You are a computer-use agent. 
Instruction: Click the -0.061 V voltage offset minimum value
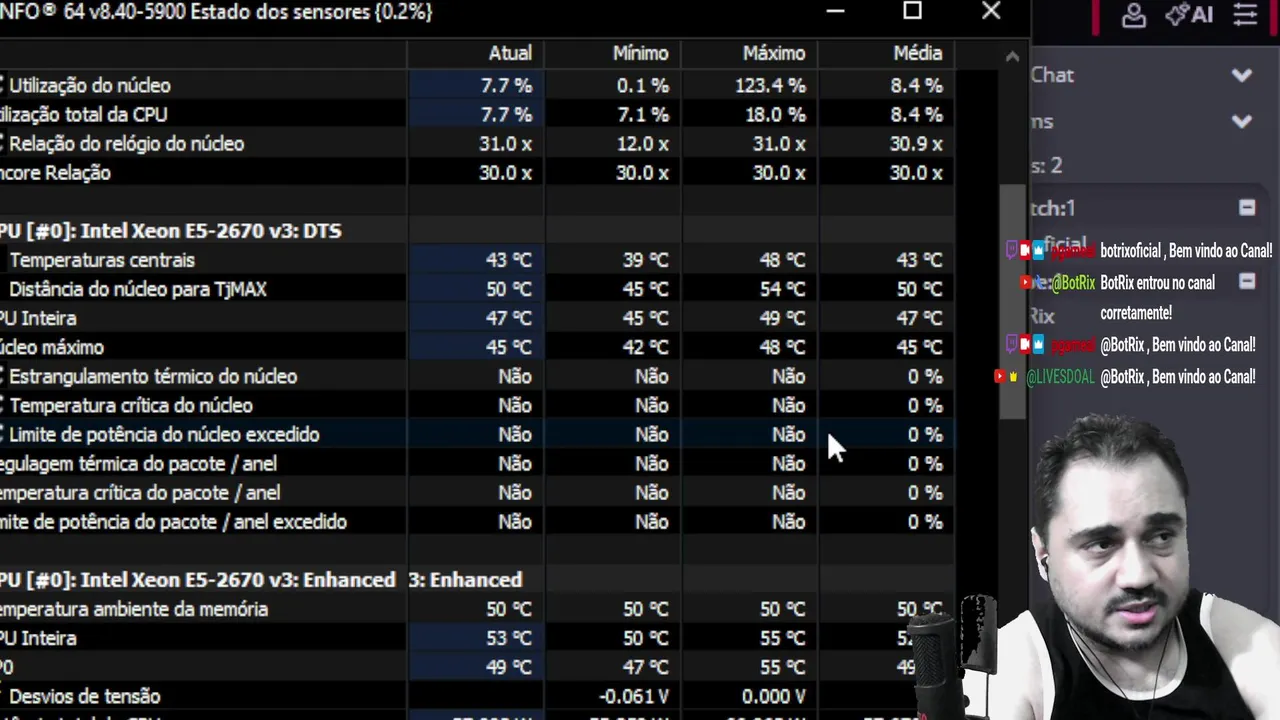coord(633,696)
